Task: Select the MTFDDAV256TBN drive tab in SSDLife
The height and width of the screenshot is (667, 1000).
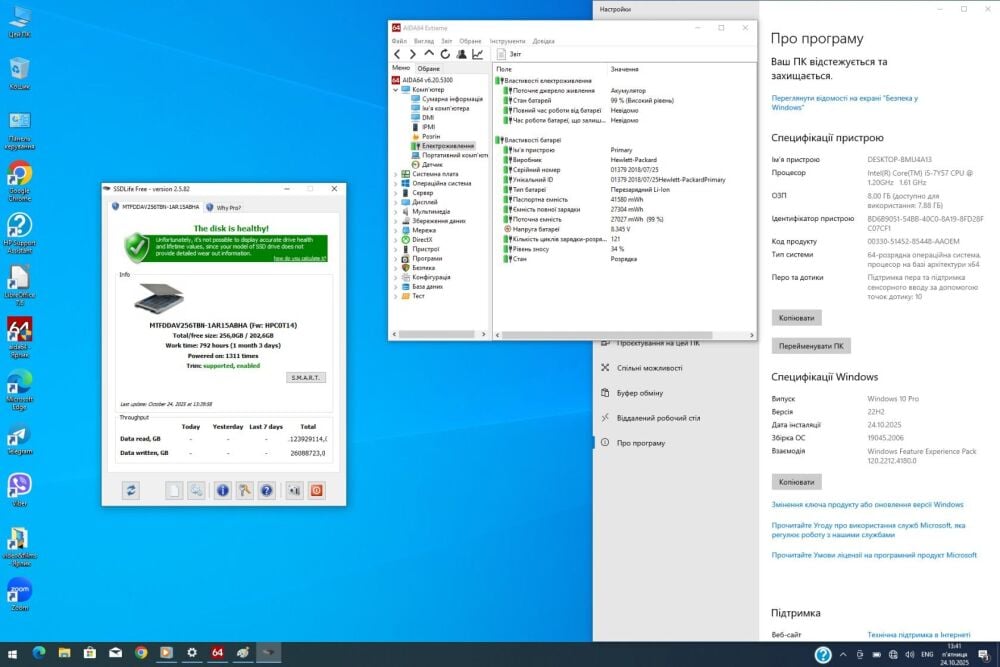Action: 156,207
